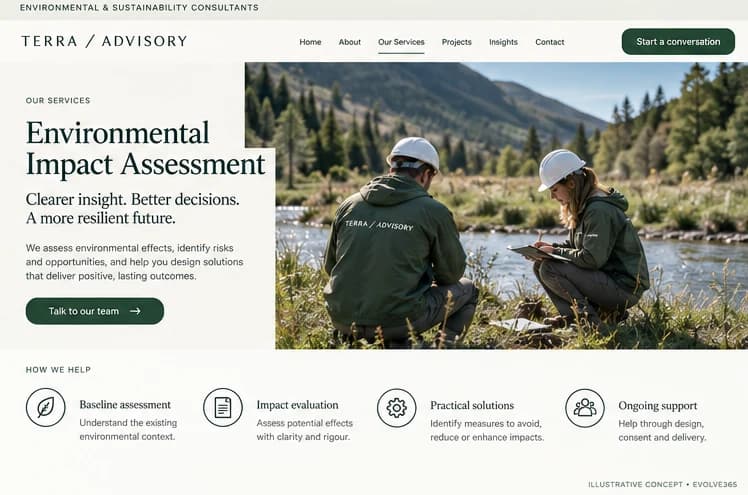Click 'Assess potential effects with clarity' text

tap(304, 430)
